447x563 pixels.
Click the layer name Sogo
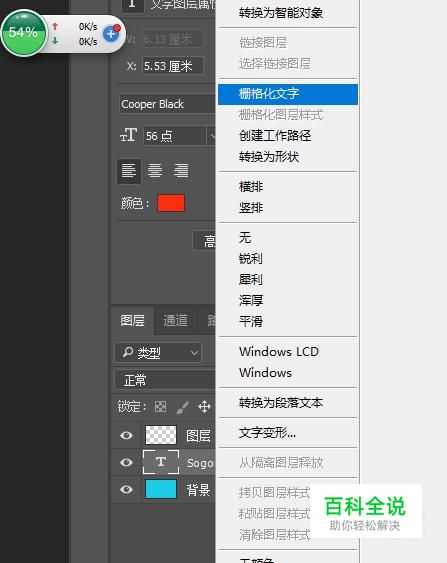(200, 463)
